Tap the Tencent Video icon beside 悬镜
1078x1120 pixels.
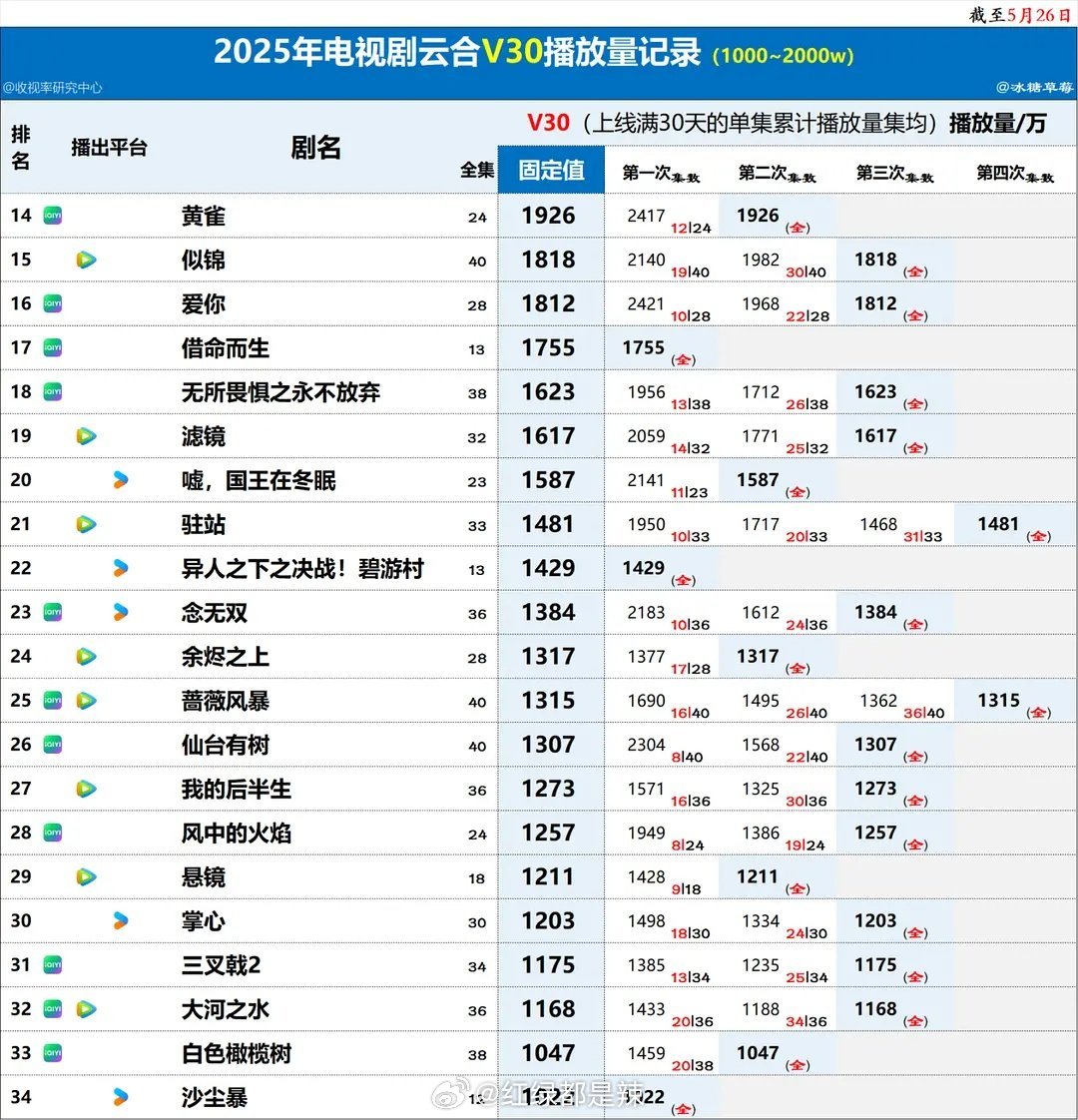coord(87,877)
